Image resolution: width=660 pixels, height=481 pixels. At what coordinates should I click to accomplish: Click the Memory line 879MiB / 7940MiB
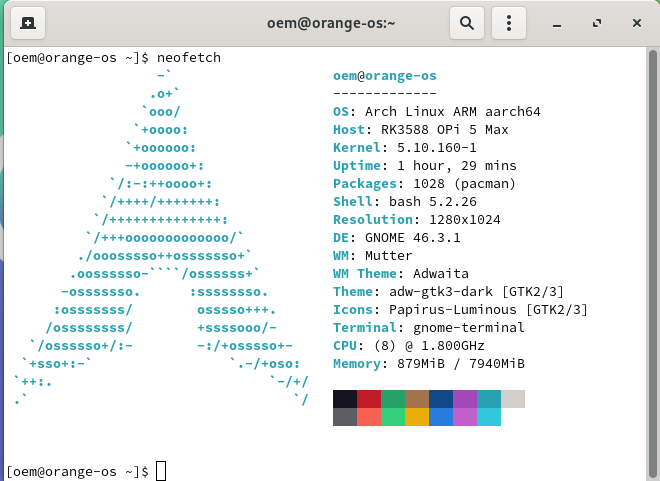428,364
